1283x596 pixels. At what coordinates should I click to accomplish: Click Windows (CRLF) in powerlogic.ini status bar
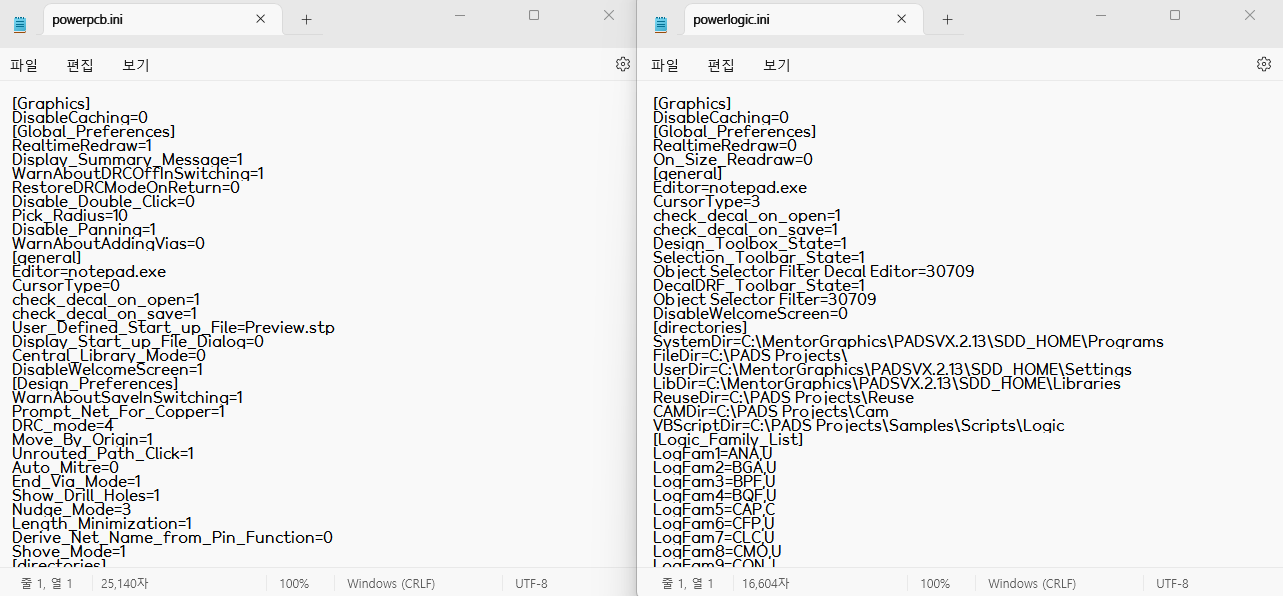click(x=1032, y=584)
